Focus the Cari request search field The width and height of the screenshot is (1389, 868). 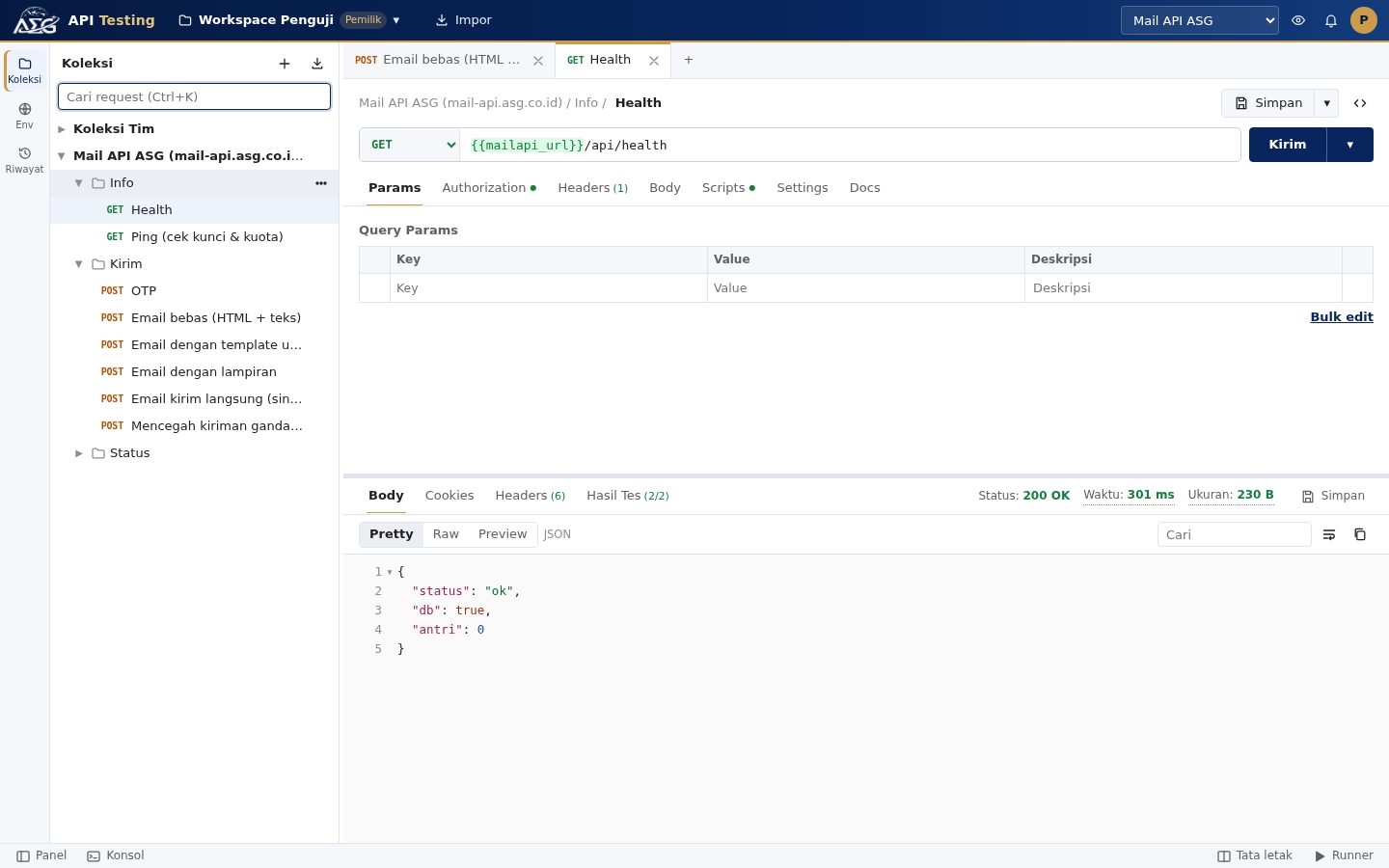coord(194,96)
